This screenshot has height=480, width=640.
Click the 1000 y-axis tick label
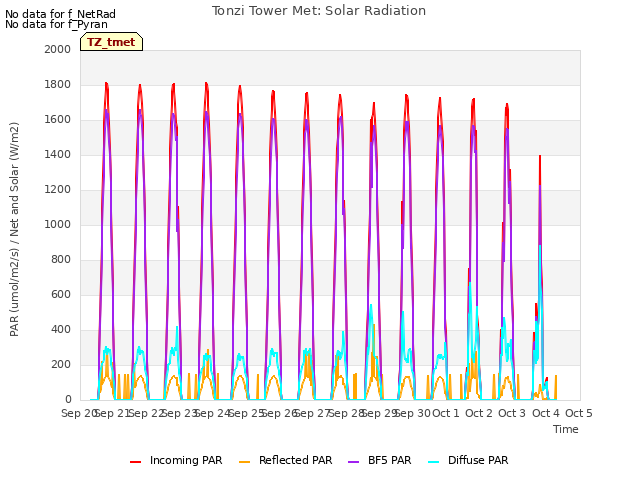click(58, 224)
